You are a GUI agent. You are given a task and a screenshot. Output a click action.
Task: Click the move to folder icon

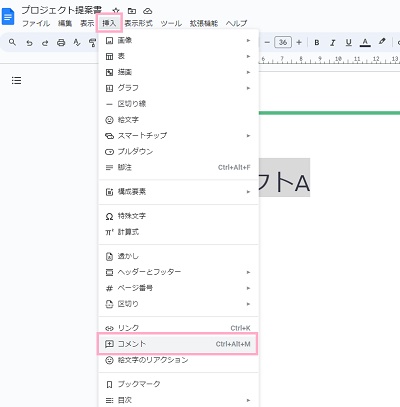click(x=132, y=11)
